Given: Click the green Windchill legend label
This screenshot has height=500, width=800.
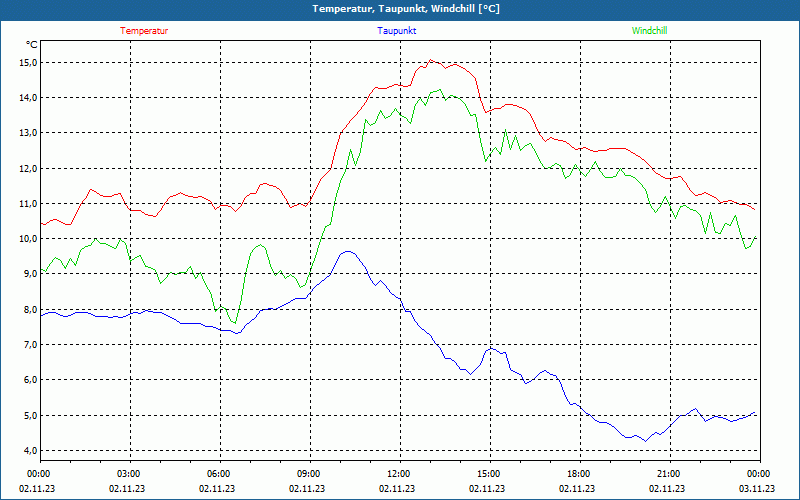Looking at the screenshot, I should 649,31.
